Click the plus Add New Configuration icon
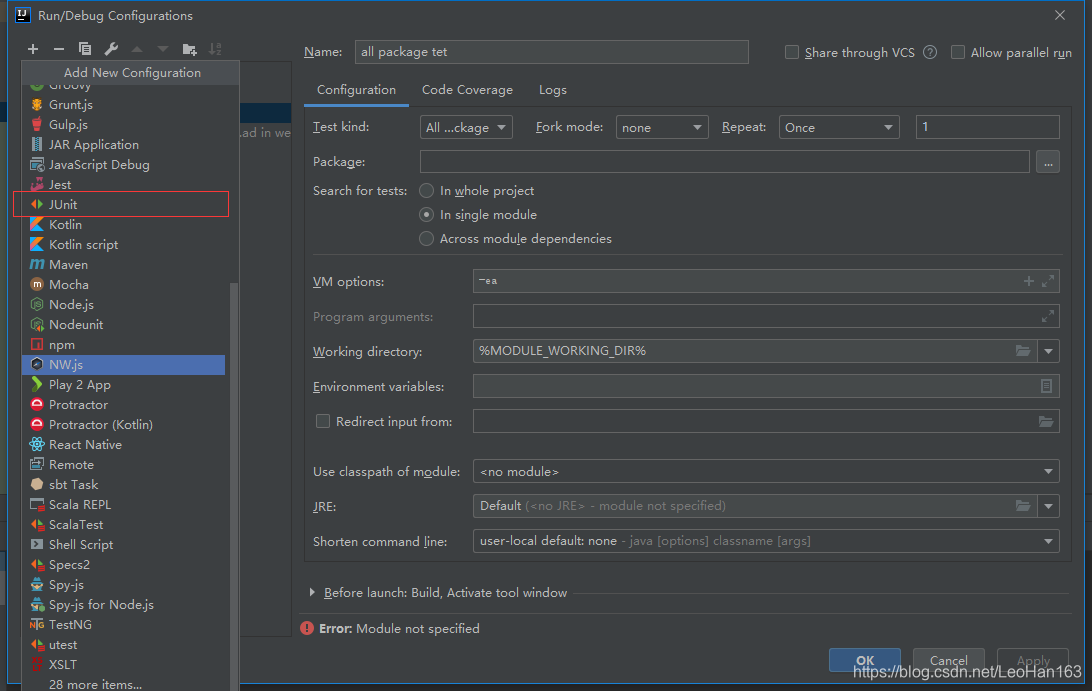The width and height of the screenshot is (1092, 691). point(33,49)
